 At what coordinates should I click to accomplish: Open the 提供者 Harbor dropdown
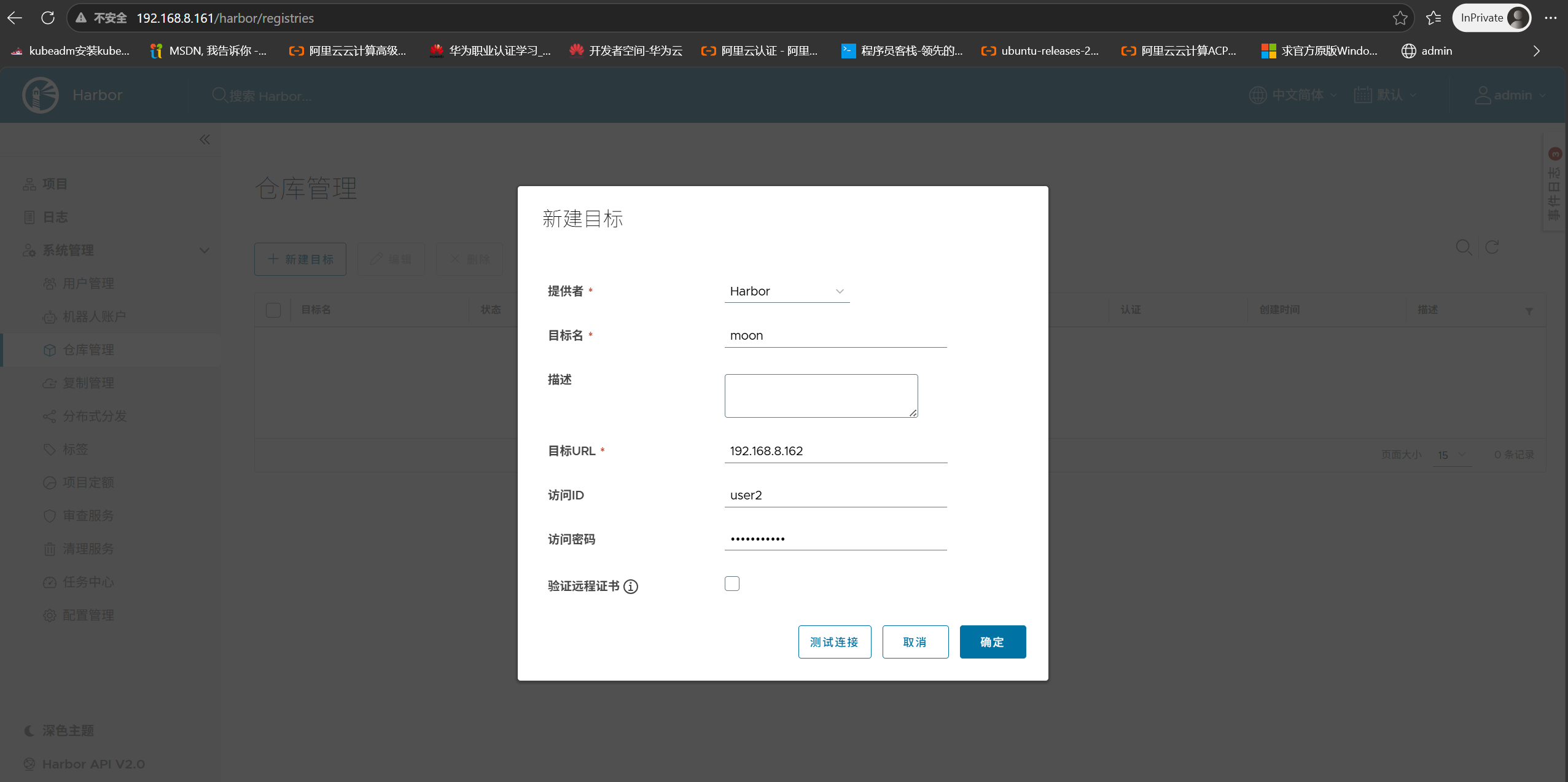[x=787, y=291]
